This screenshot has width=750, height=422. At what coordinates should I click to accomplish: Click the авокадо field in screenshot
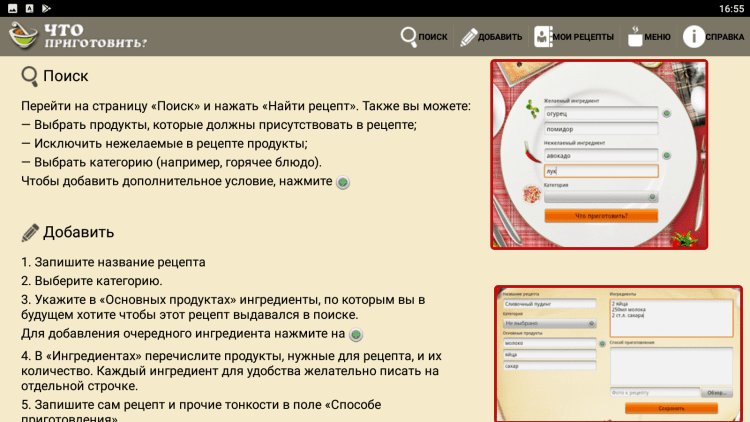[x=601, y=155]
